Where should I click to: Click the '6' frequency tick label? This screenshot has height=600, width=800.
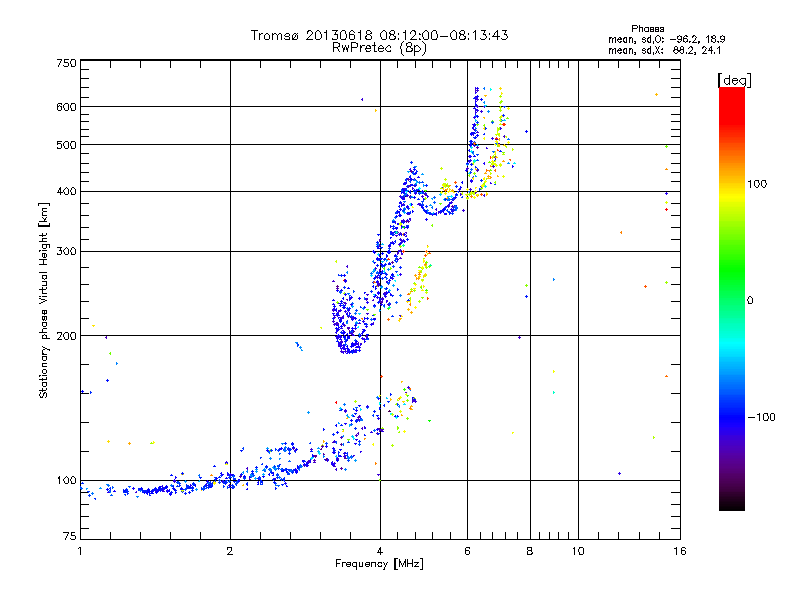point(467,551)
